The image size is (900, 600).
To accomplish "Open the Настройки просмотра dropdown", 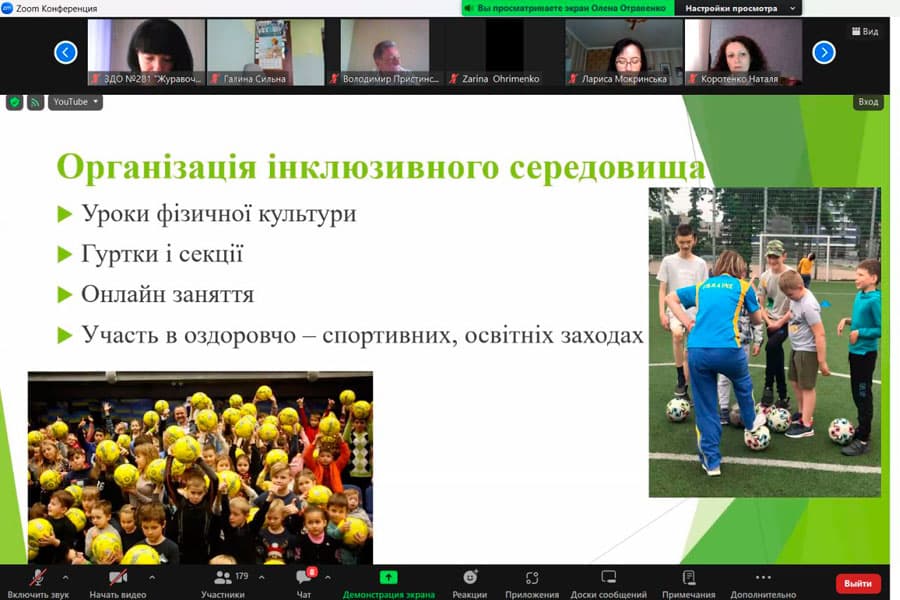I will pyautogui.click(x=742, y=8).
